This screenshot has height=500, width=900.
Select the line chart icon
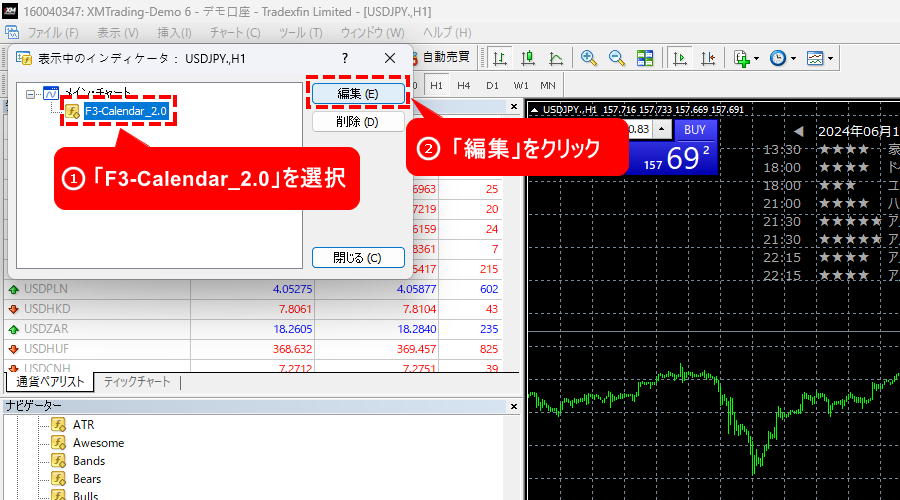[556, 59]
